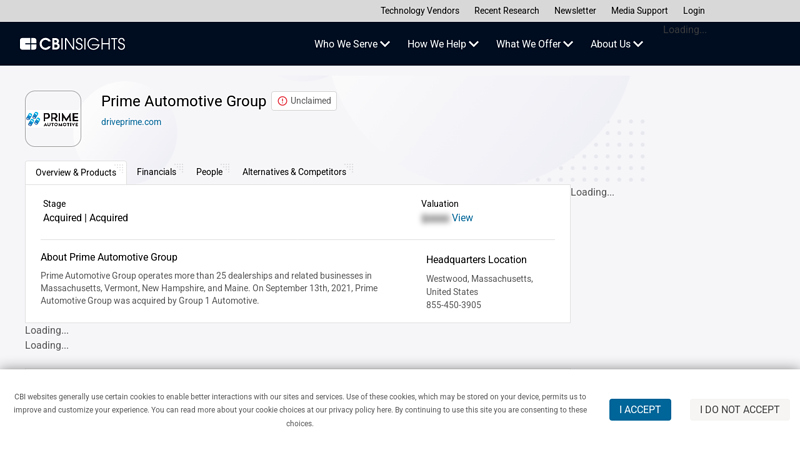The height and width of the screenshot is (450, 800).
Task: Click the CB Insights logo
Action: (72, 44)
